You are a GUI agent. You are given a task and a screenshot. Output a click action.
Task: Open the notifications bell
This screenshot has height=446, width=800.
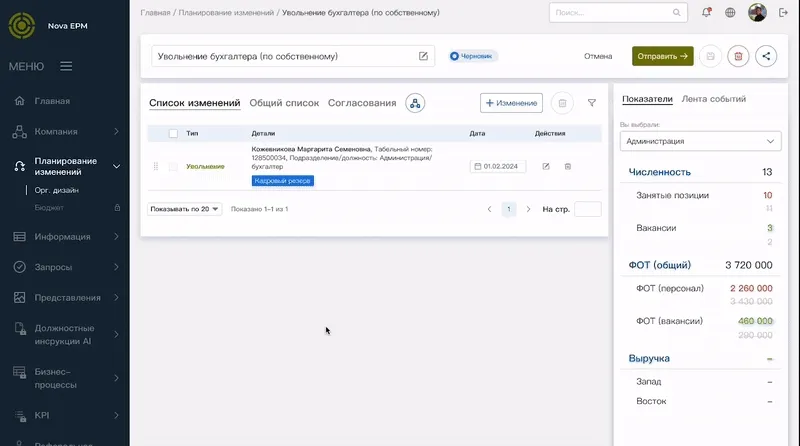pos(707,13)
